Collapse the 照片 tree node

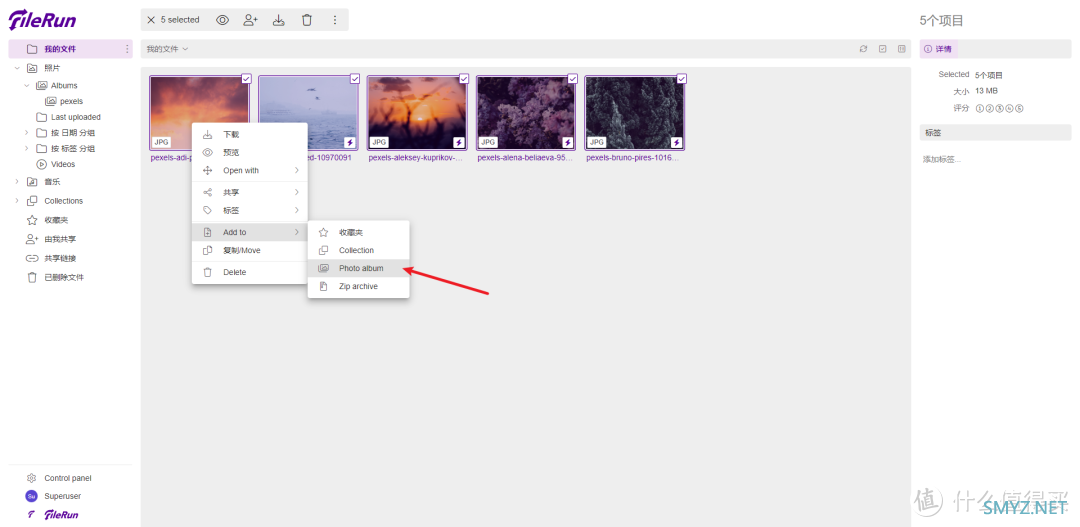17,68
